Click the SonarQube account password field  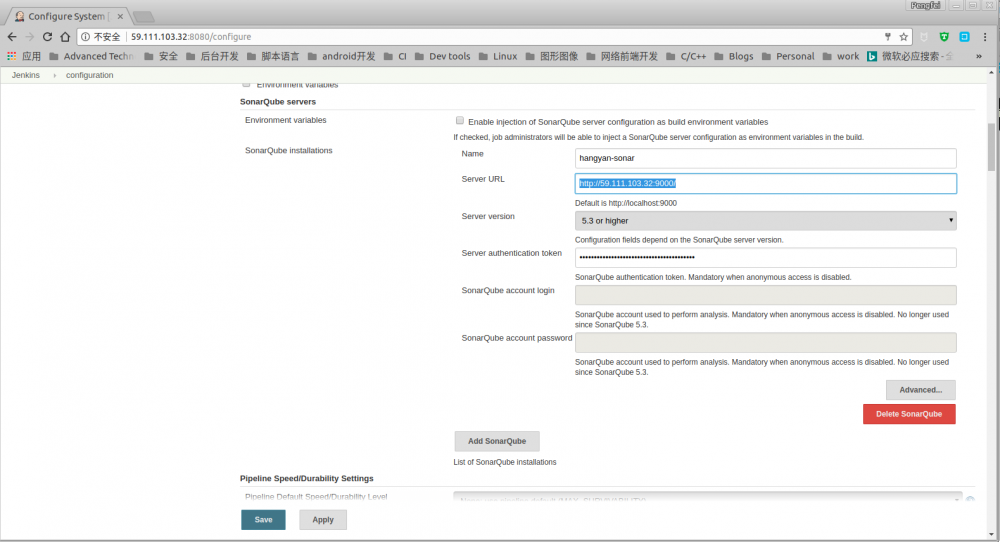tap(765, 342)
